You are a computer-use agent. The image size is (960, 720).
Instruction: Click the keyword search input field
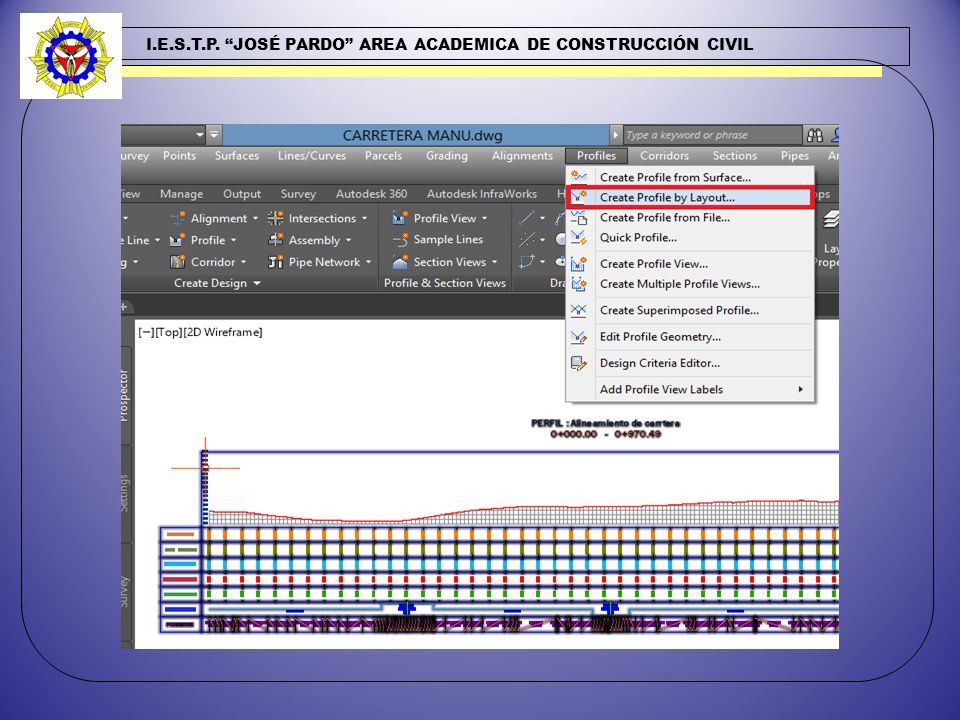click(712, 135)
